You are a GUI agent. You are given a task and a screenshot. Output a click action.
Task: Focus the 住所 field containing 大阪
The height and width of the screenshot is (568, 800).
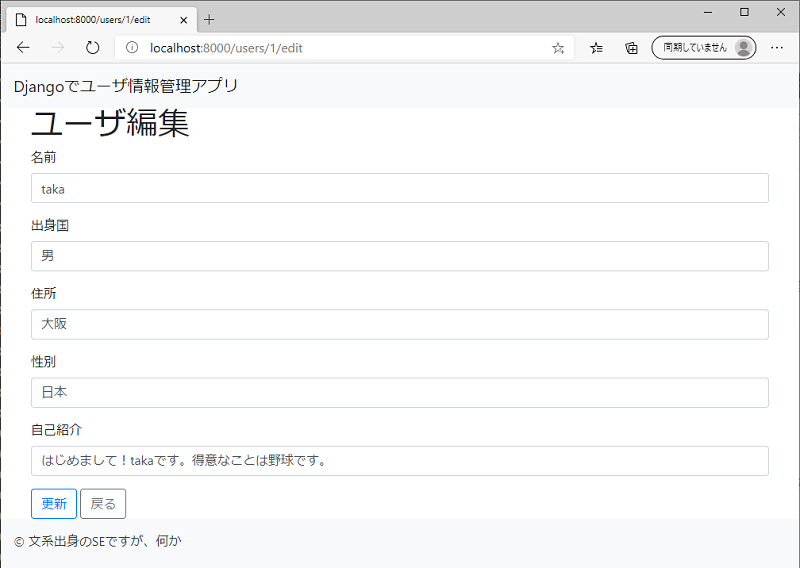coord(399,324)
